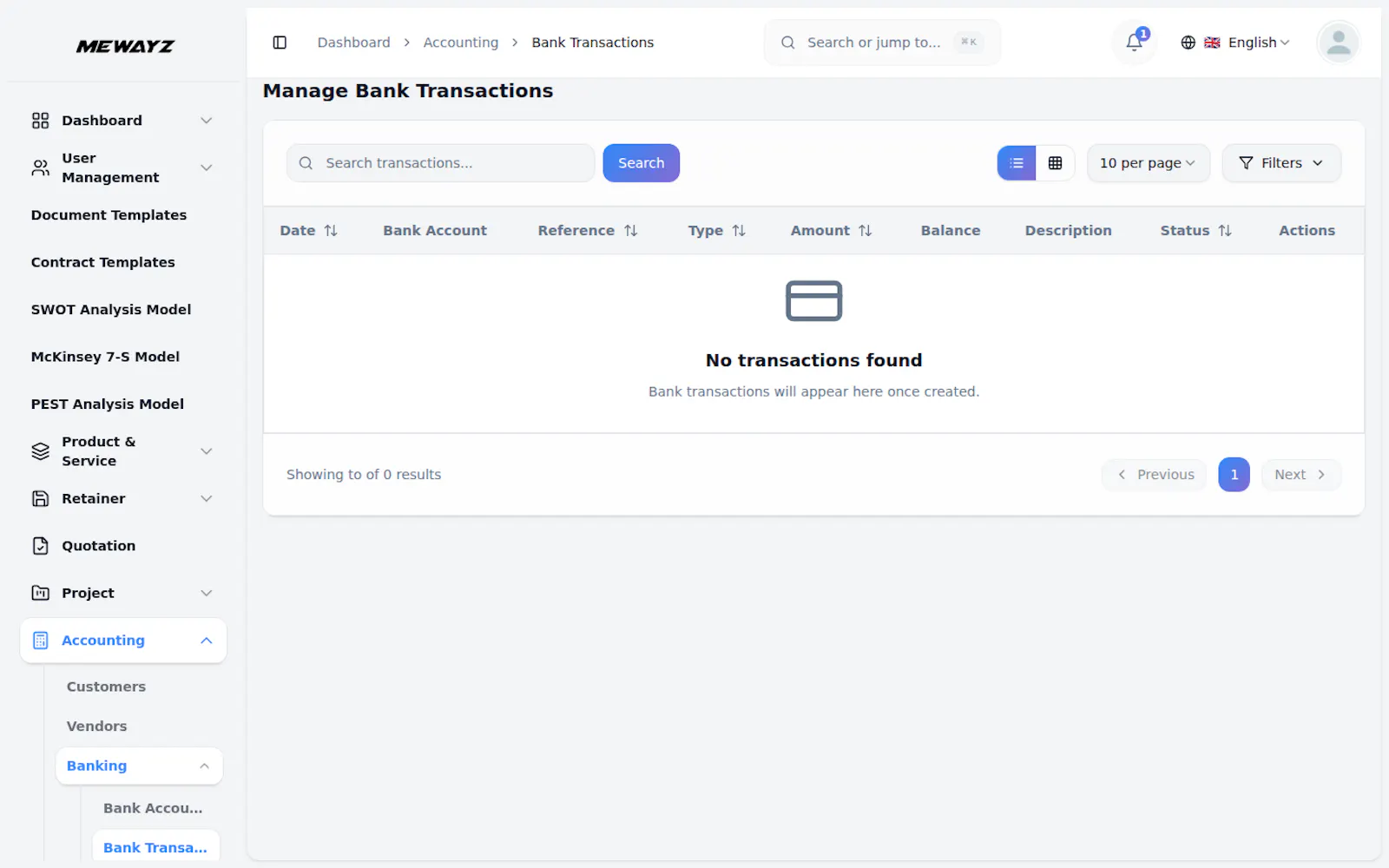The height and width of the screenshot is (868, 1389).
Task: Expand the Dashboard menu chevron
Action: [x=207, y=121]
